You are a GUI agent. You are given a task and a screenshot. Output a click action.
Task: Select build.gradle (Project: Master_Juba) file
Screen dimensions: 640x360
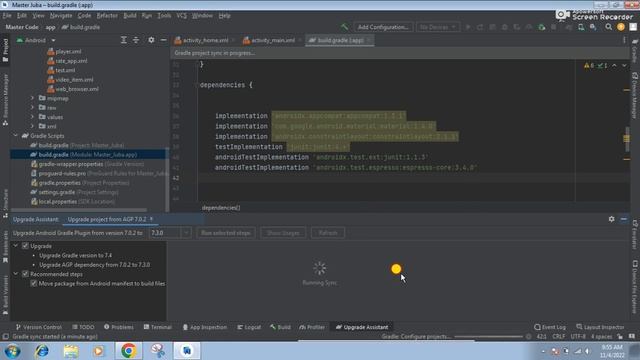77,145
